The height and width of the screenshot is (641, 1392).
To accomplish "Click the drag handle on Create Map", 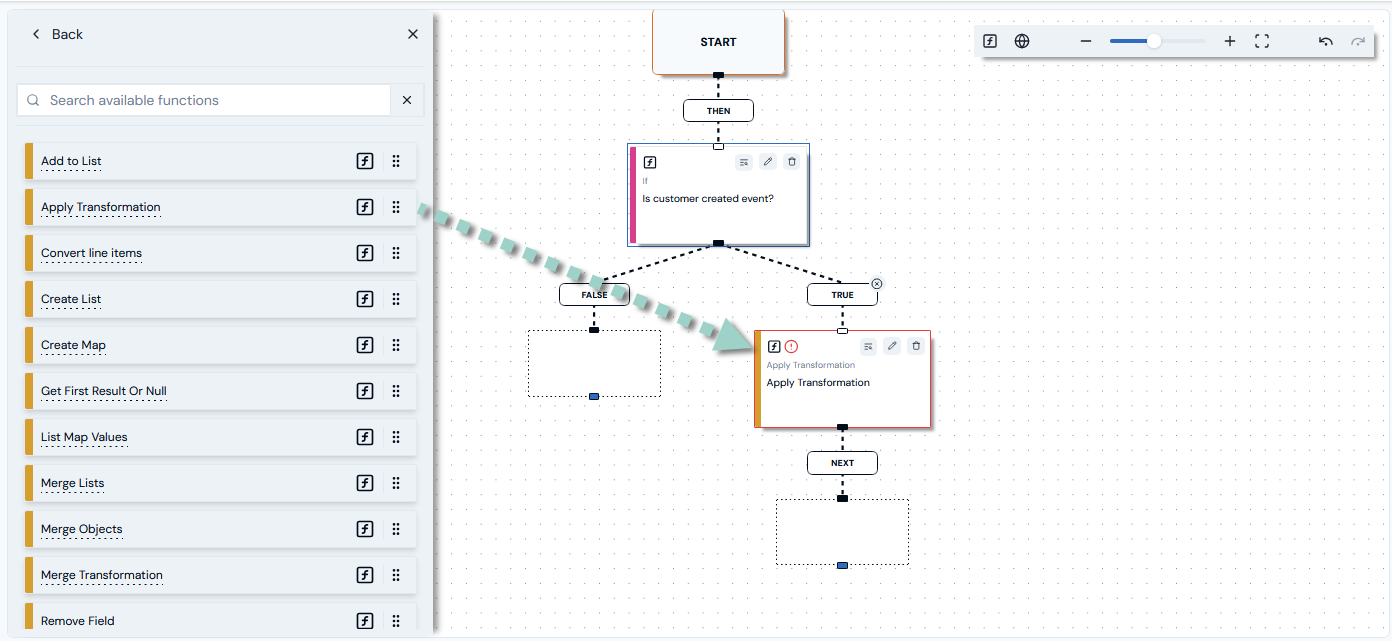I will 396,345.
